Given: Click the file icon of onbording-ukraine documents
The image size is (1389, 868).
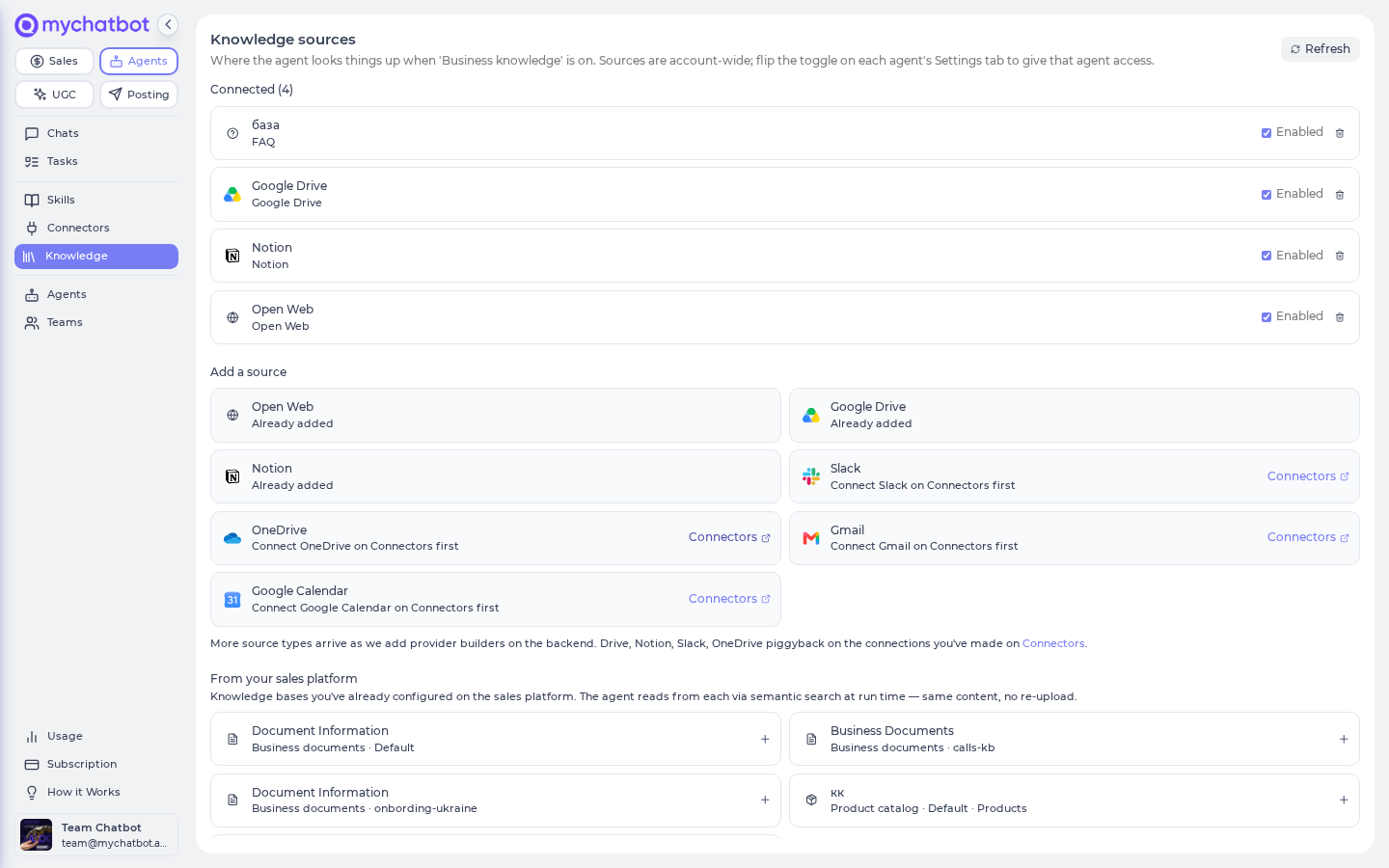Looking at the screenshot, I should [x=232, y=800].
